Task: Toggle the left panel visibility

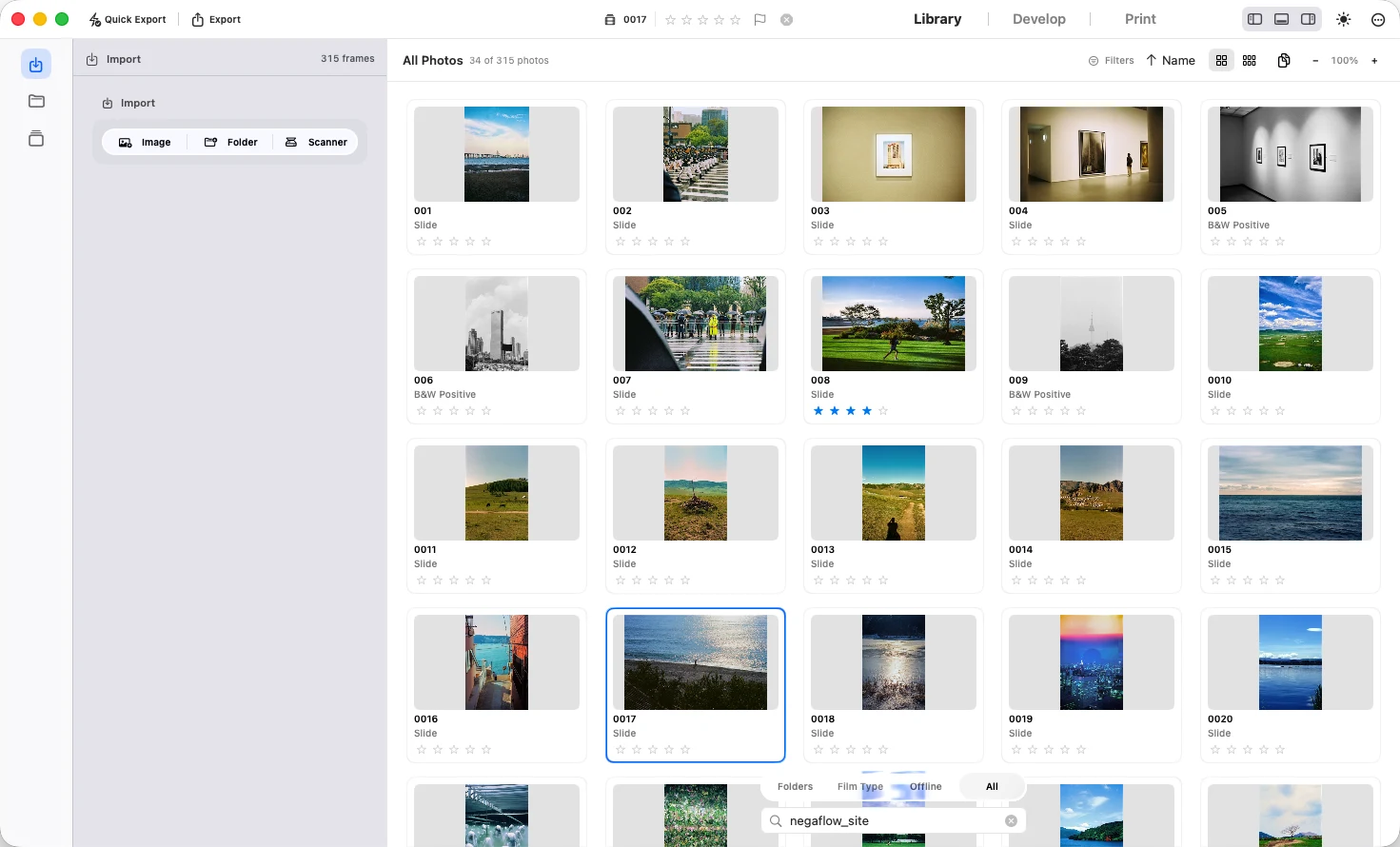Action: (1255, 19)
